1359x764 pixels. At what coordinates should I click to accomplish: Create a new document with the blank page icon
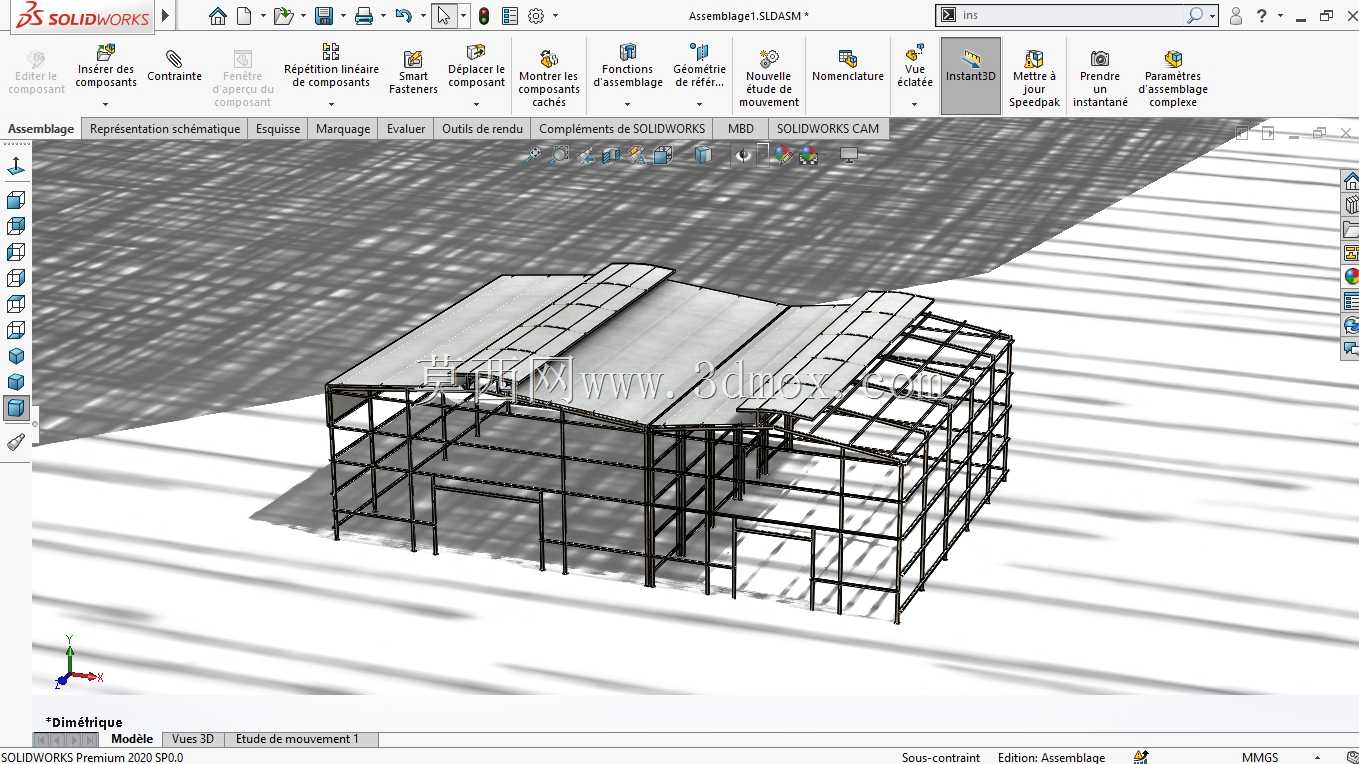(244, 16)
